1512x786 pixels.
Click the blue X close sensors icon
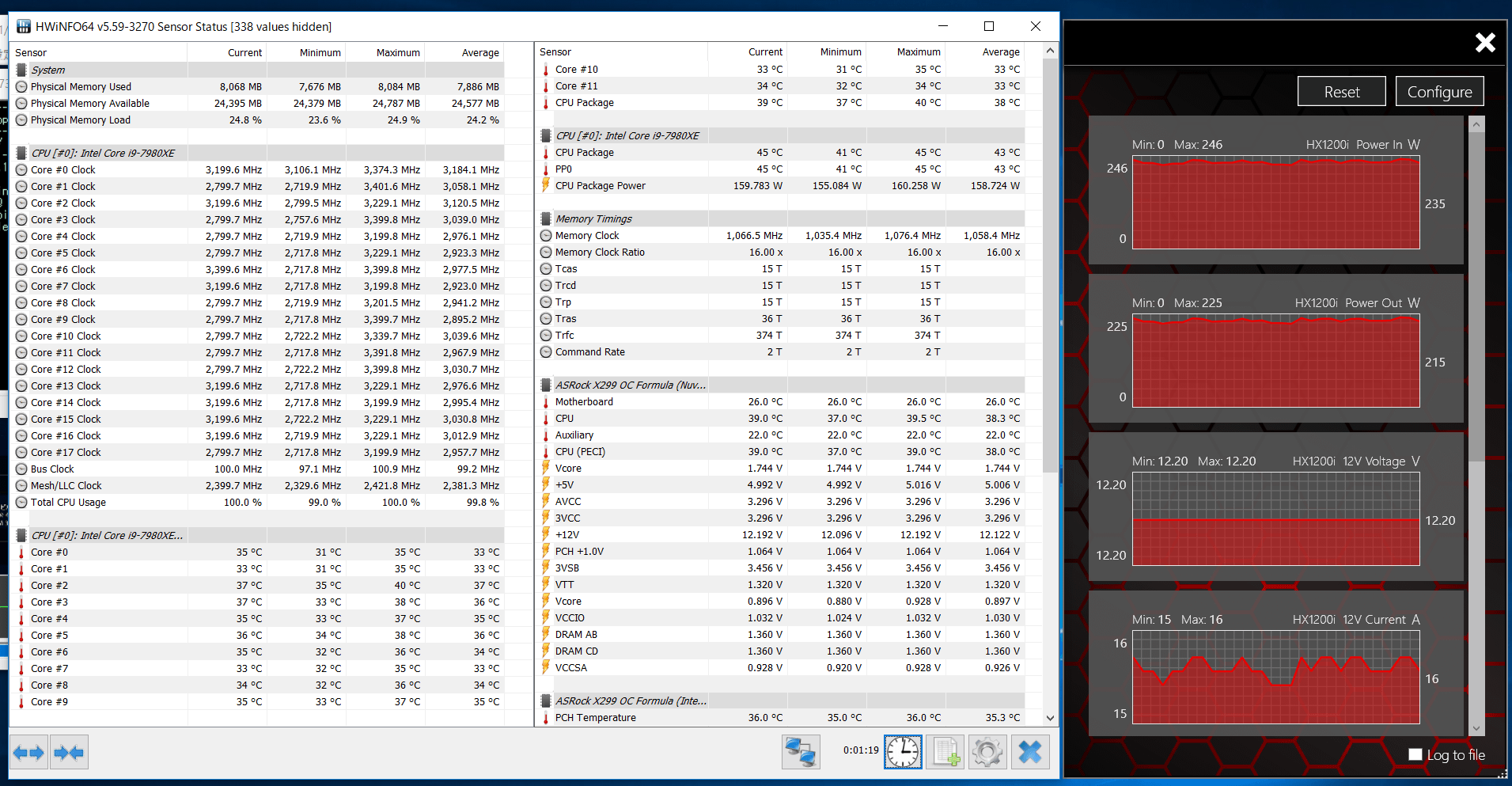(1030, 751)
